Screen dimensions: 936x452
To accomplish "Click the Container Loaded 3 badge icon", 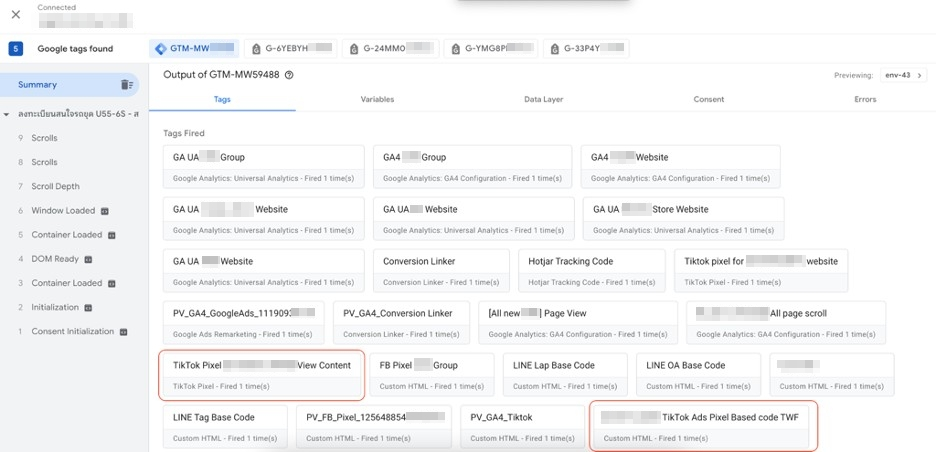I will tap(112, 283).
